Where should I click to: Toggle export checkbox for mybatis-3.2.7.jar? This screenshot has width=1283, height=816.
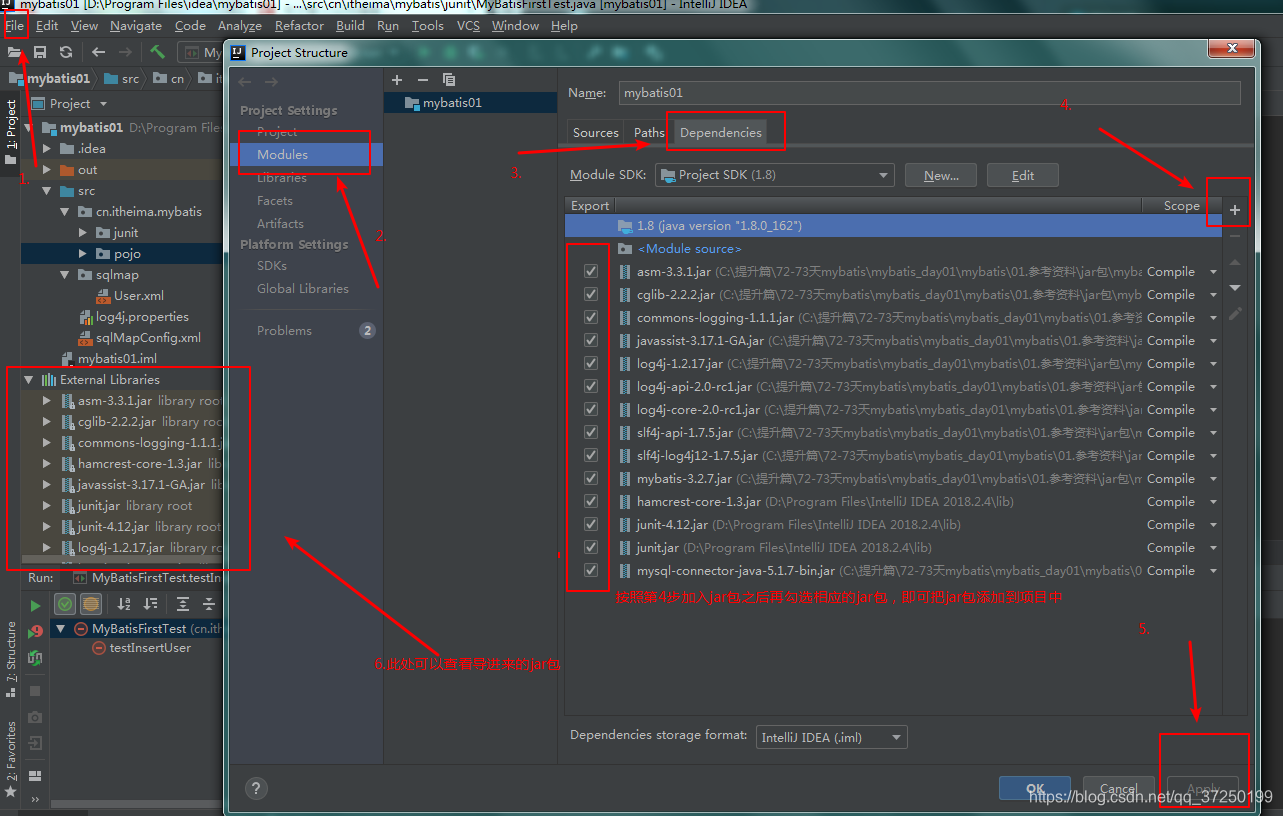point(591,479)
